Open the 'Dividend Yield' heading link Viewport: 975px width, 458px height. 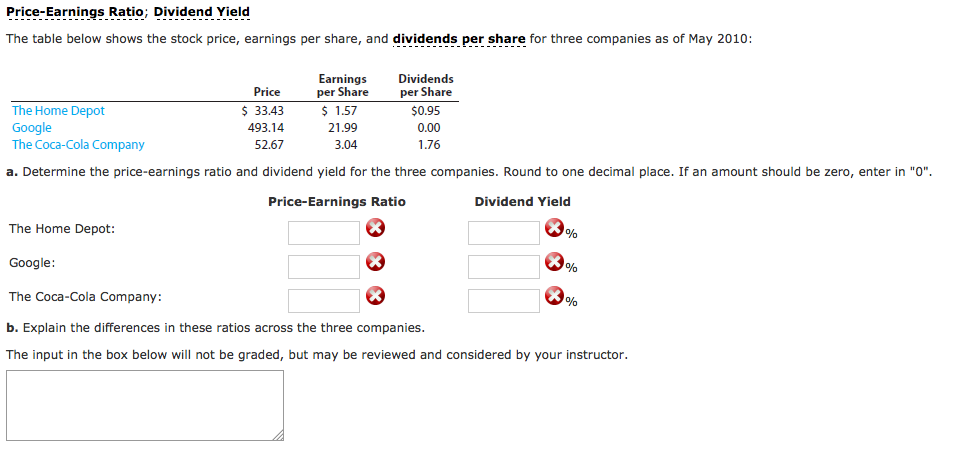(202, 12)
